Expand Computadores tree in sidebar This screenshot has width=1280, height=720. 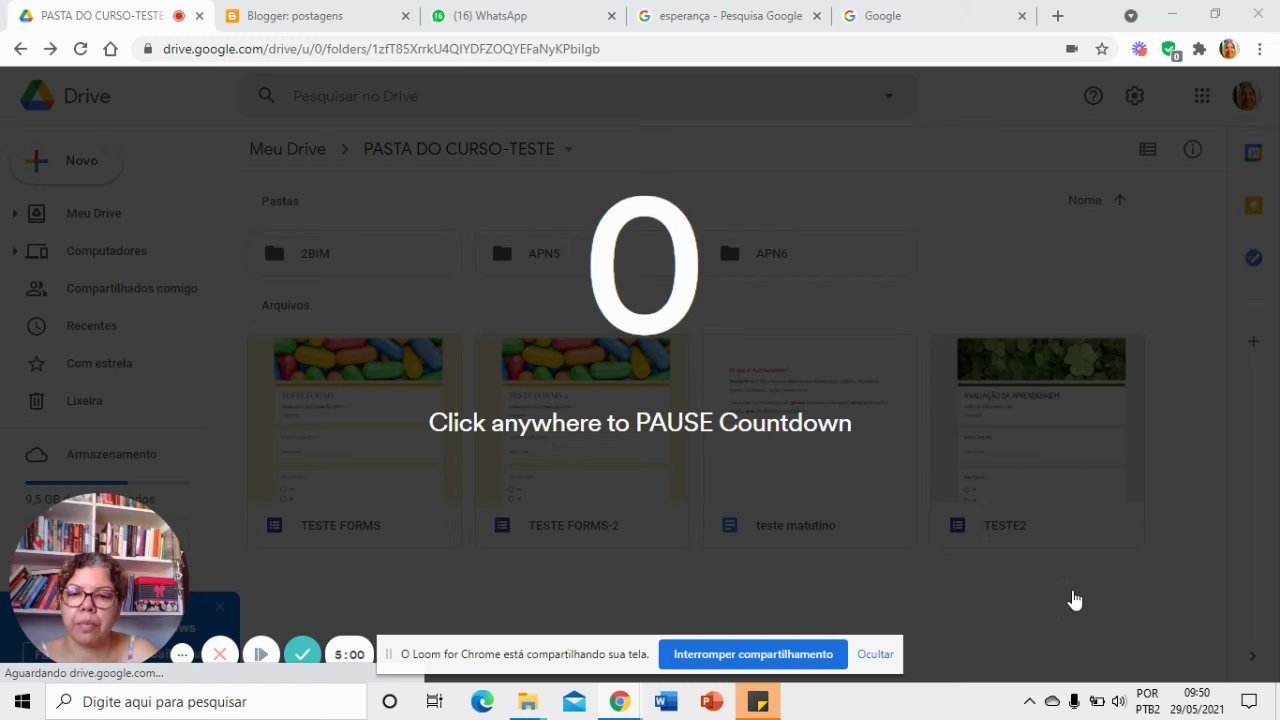[14, 251]
